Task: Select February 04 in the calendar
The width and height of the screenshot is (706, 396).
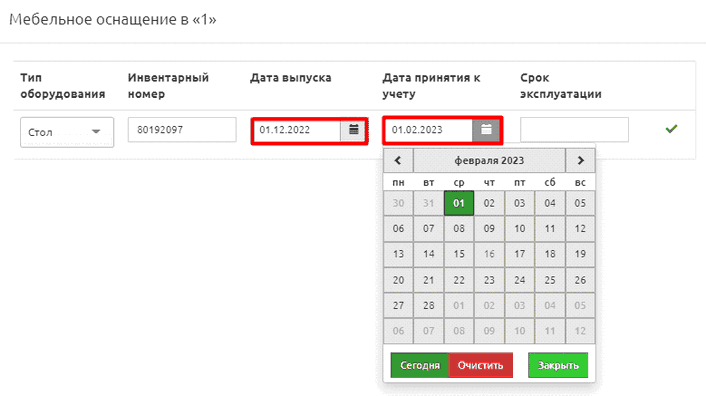Action: point(550,203)
